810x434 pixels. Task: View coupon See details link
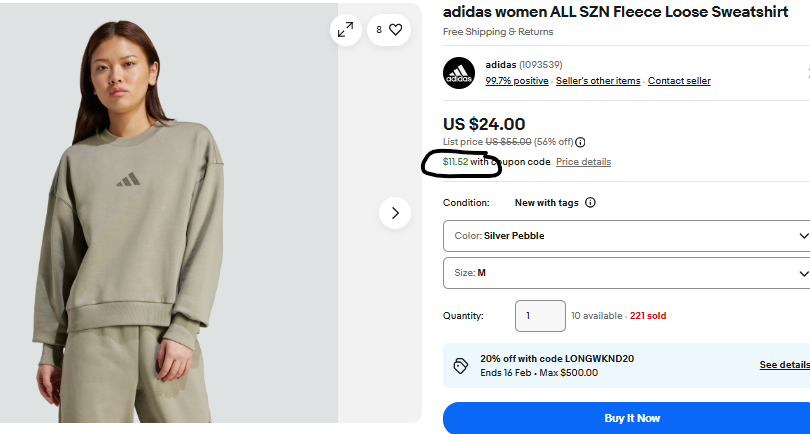tap(784, 365)
